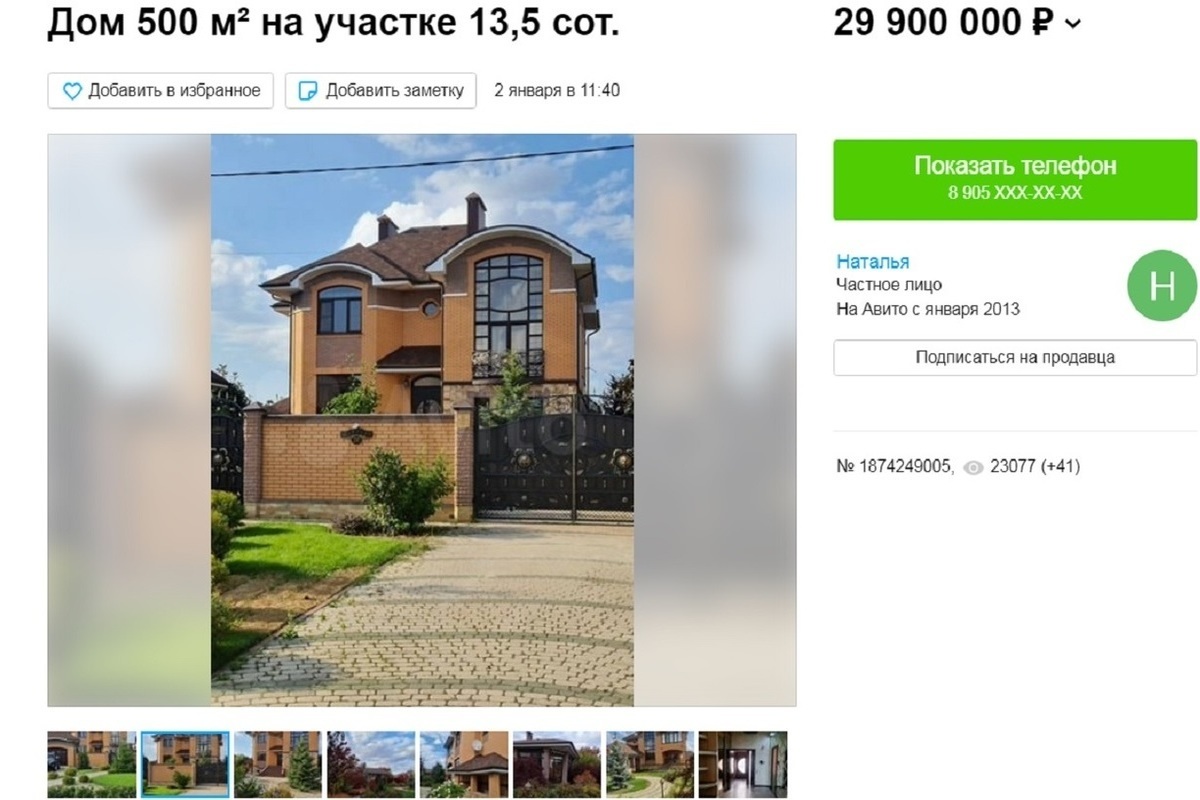Viewport: 1200px width, 800px height.
Task: Select the highlighted second thumbnail
Action: pos(185,765)
